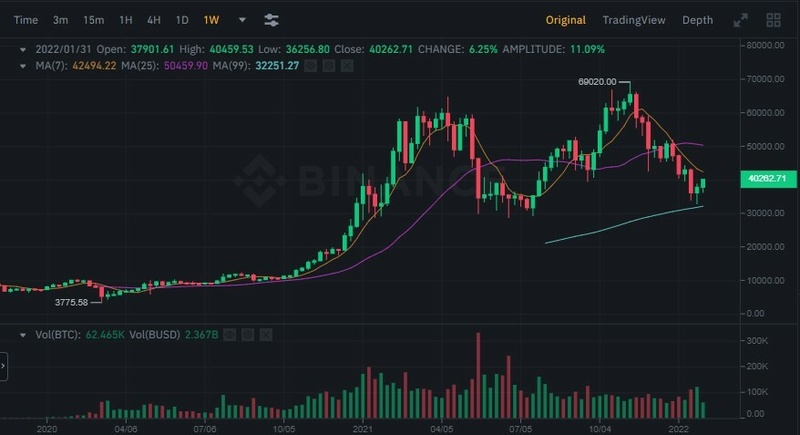Image resolution: width=800 pixels, height=435 pixels.
Task: Remove the volume indicator with X icon
Action: click(x=266, y=335)
